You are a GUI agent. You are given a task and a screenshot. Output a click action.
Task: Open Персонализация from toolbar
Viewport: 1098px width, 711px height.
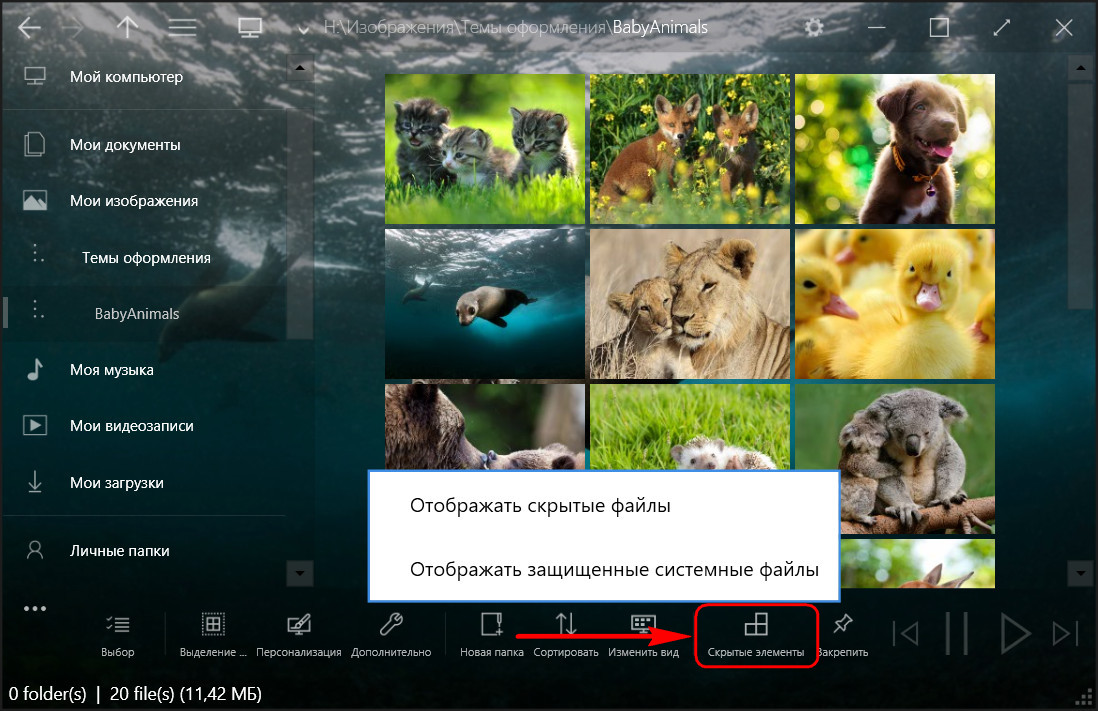(x=298, y=636)
